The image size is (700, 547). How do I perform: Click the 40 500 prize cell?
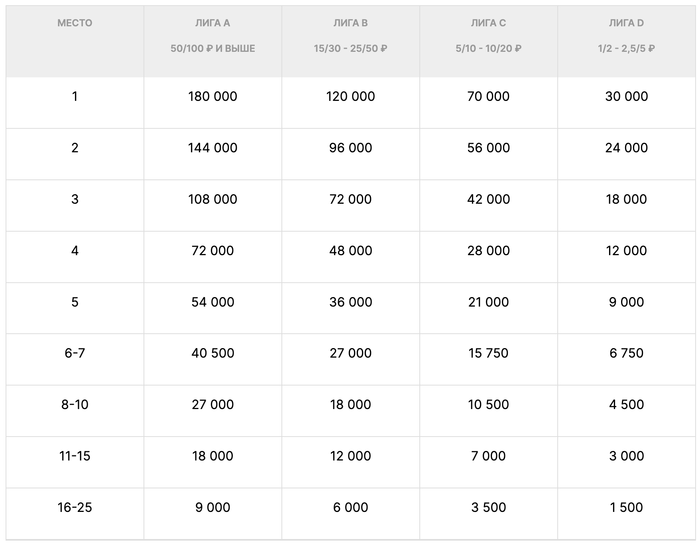click(x=213, y=353)
